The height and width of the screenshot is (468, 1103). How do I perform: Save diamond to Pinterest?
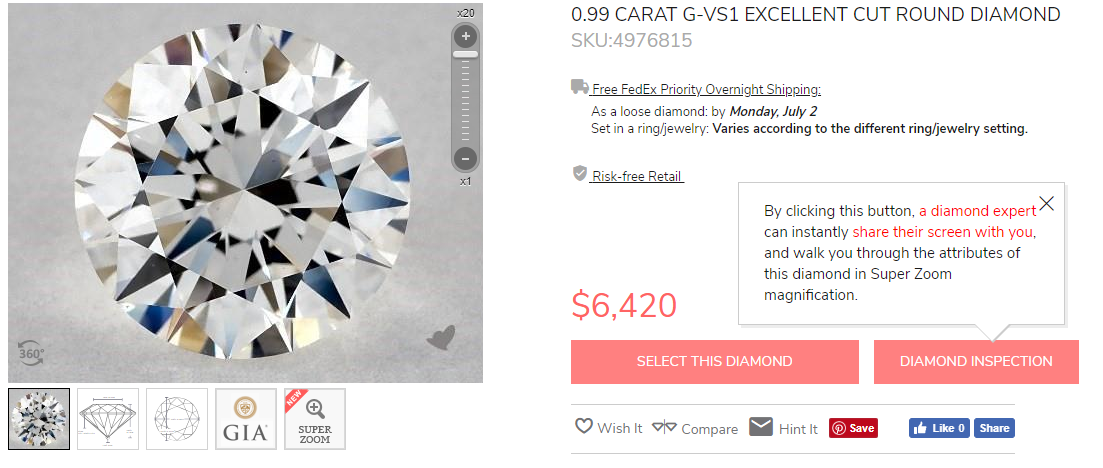tap(853, 428)
